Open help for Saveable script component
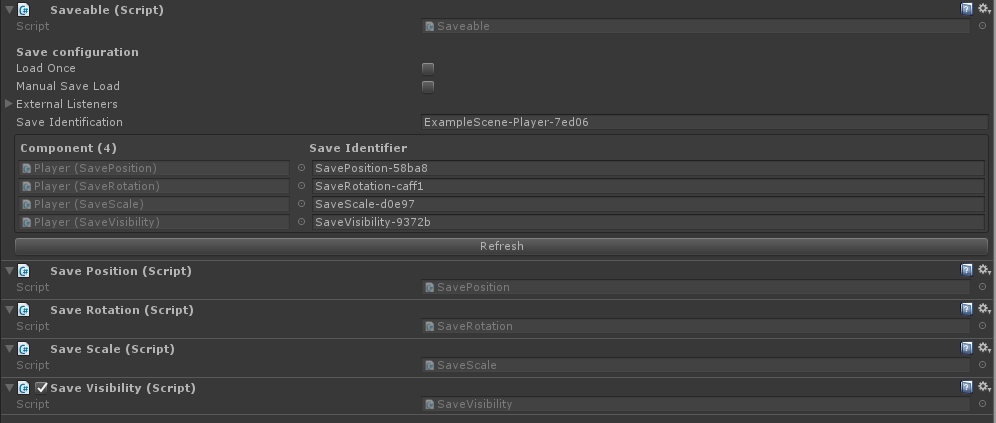The width and height of the screenshot is (996, 423). [x=966, y=9]
